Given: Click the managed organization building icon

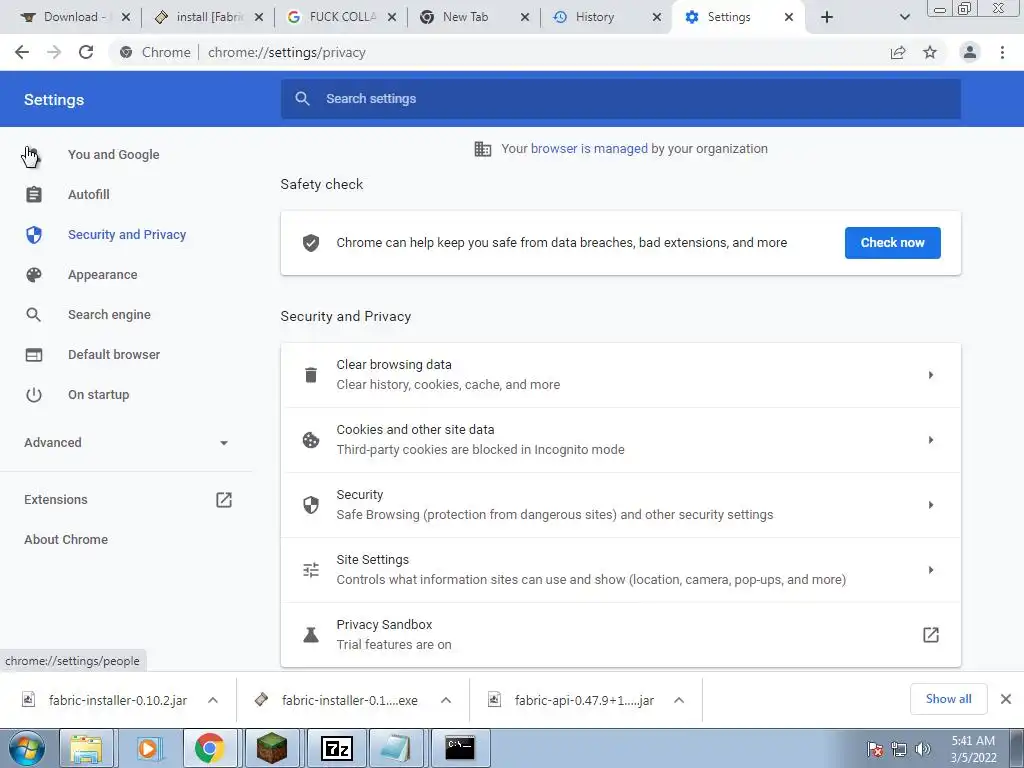Looking at the screenshot, I should pos(483,149).
